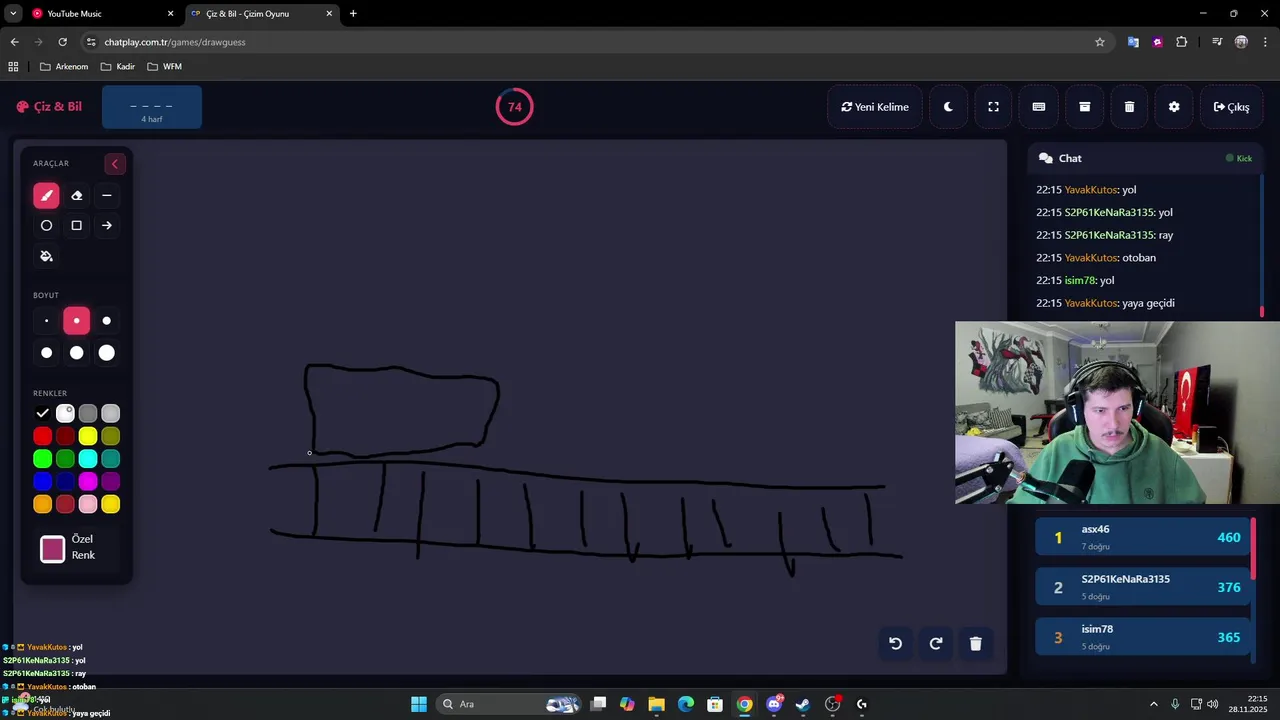Click the Çiz & Bil logo
Viewport: 1280px width, 720px height.
pyautogui.click(x=49, y=107)
